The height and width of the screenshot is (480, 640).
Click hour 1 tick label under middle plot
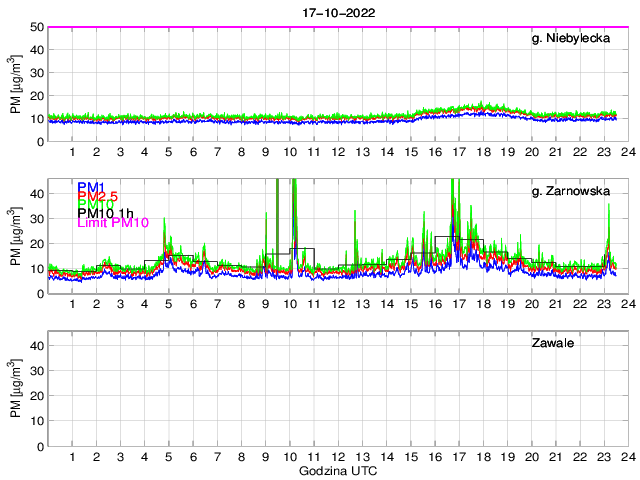[72, 304]
